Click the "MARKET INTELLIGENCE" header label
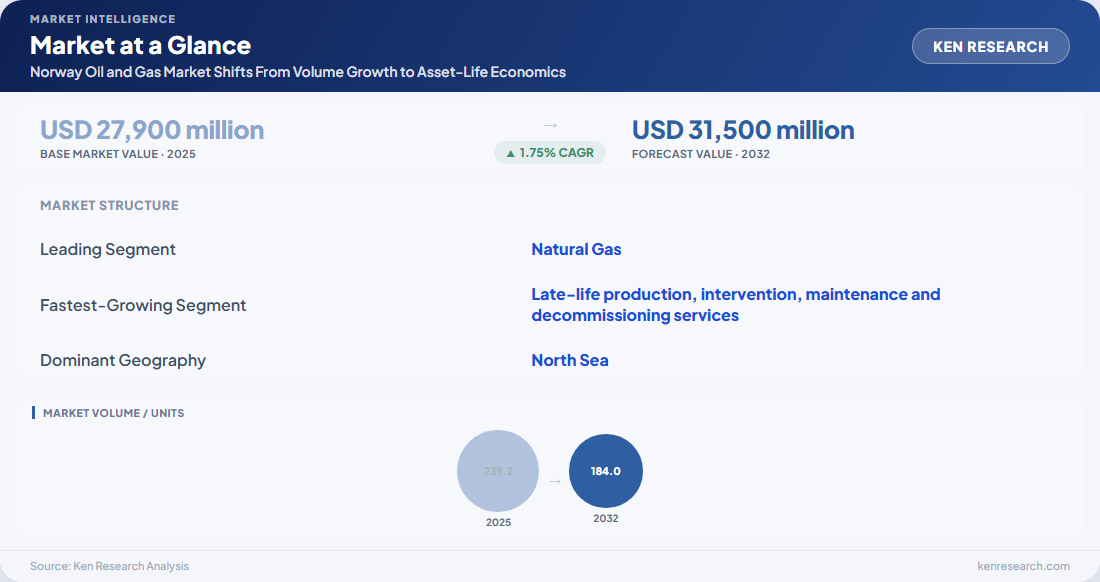 point(103,19)
